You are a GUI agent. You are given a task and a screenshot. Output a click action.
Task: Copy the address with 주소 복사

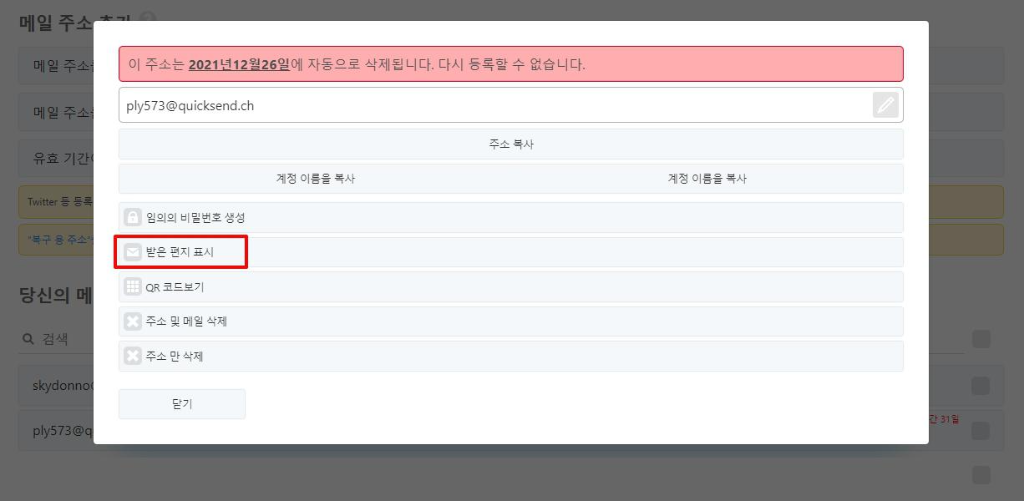click(x=511, y=144)
